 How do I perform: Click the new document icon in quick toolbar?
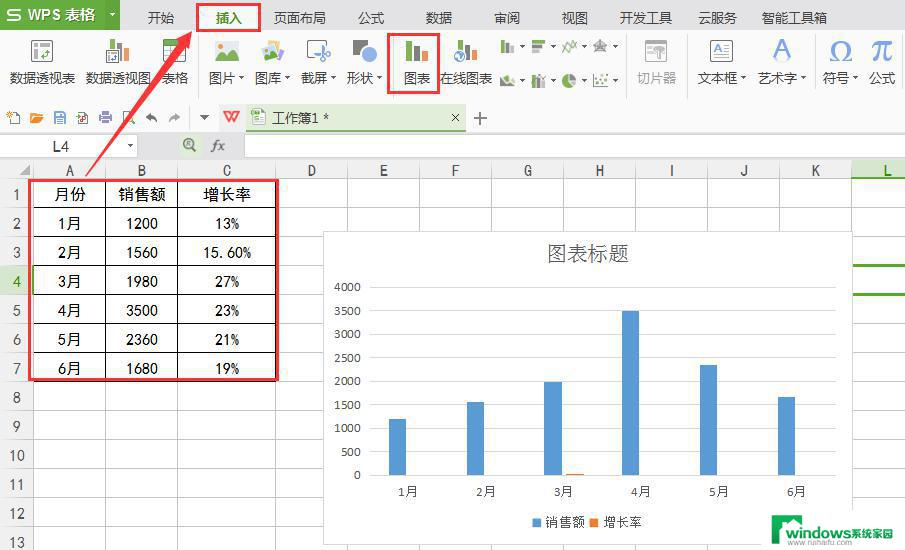click(13, 118)
